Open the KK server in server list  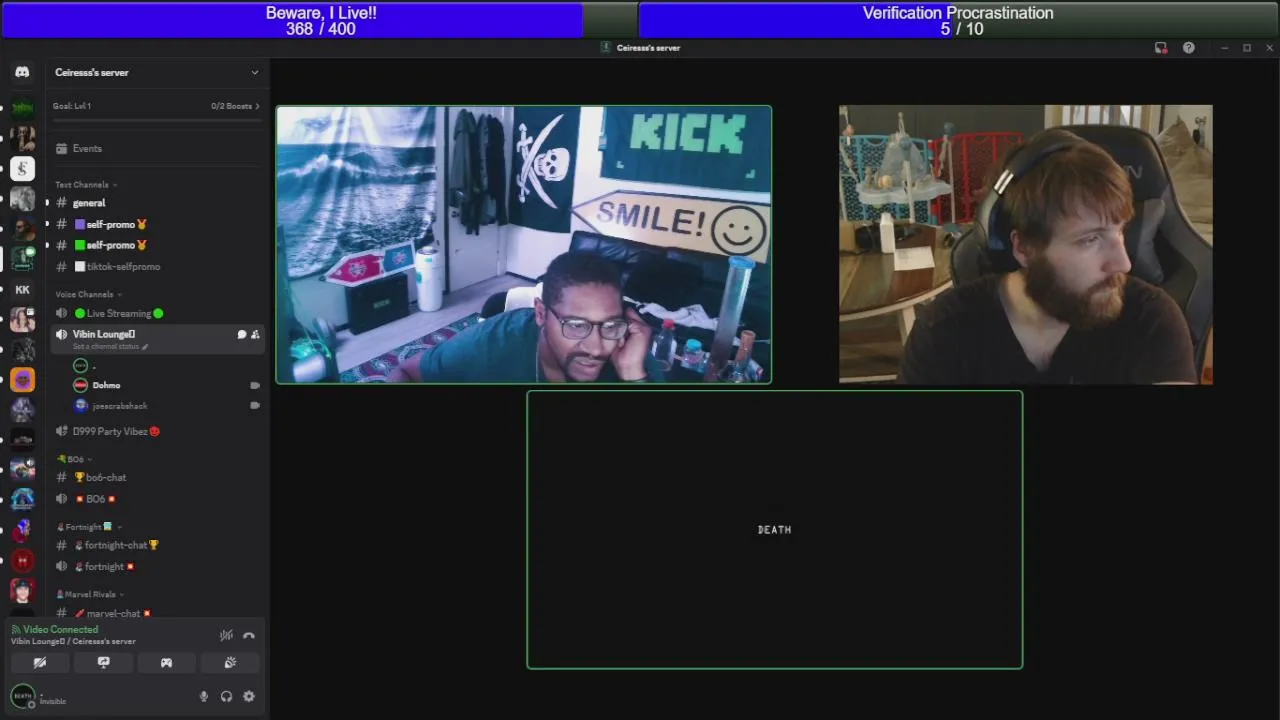tap(22, 289)
